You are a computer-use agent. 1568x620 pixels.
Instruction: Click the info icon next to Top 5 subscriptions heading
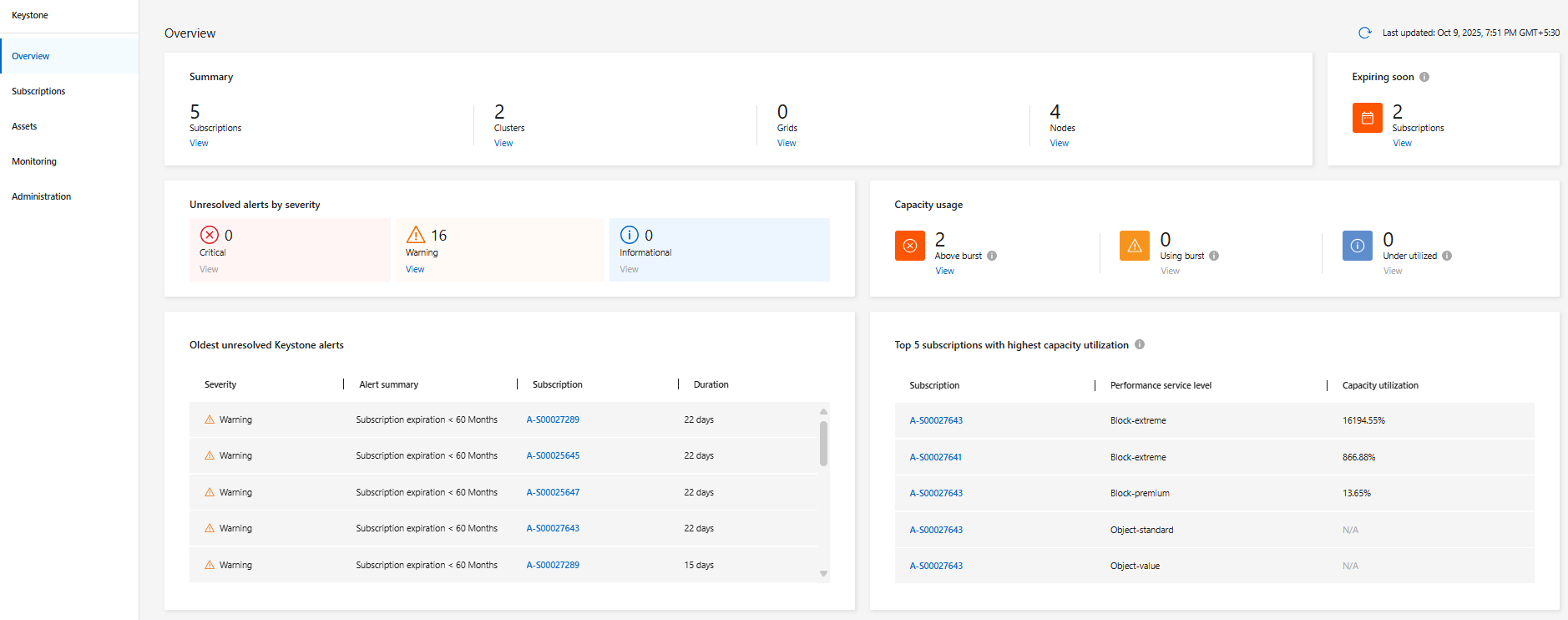pos(1140,344)
